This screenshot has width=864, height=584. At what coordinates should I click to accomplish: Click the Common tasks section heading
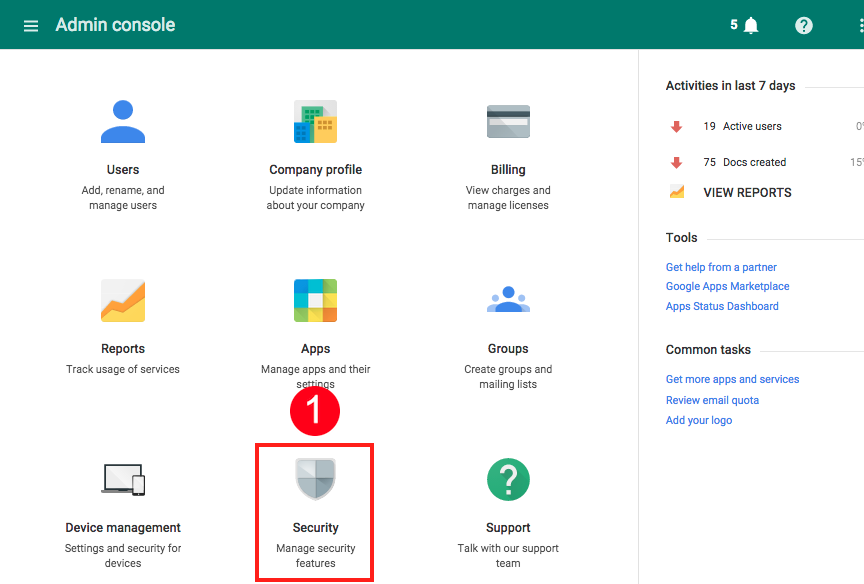click(708, 350)
